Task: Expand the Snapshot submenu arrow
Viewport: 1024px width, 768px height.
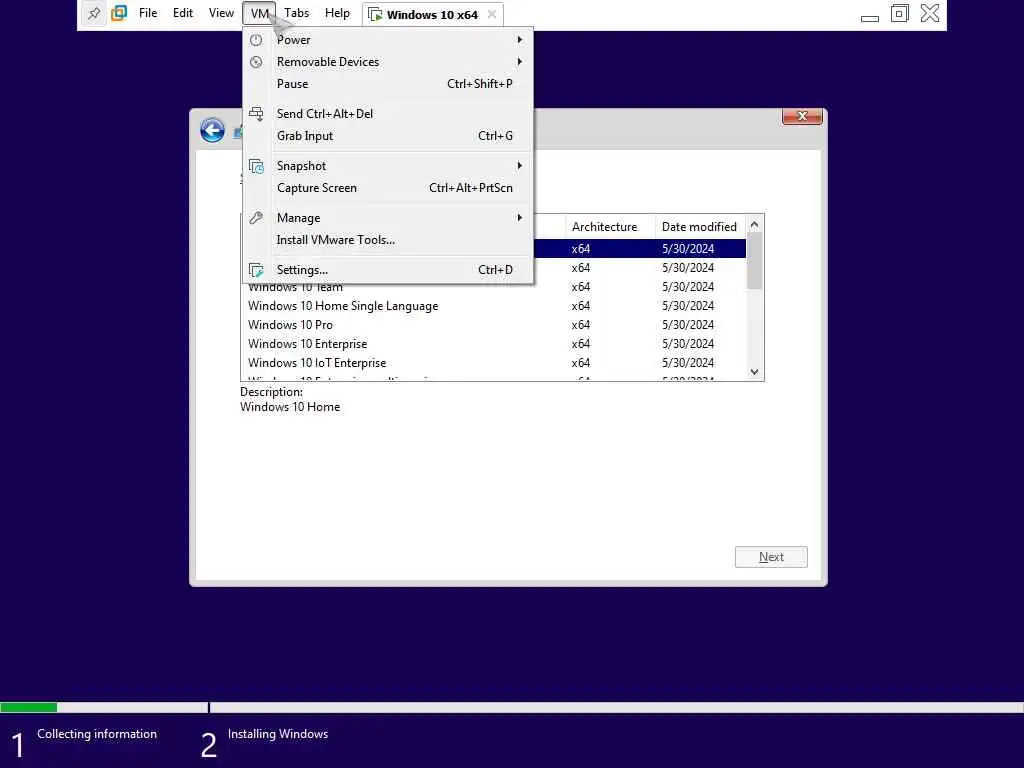Action: (520, 166)
